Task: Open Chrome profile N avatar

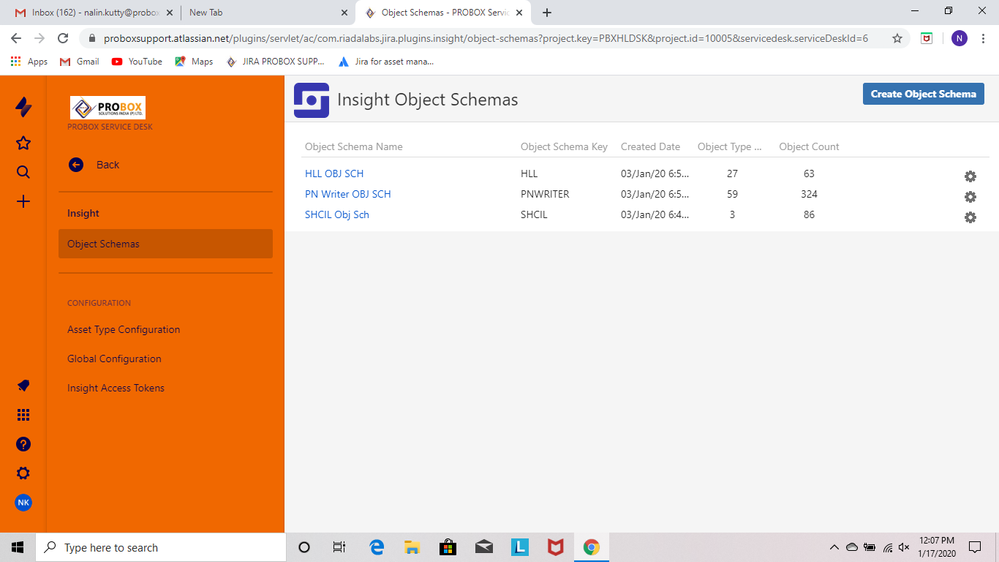Action: [959, 38]
